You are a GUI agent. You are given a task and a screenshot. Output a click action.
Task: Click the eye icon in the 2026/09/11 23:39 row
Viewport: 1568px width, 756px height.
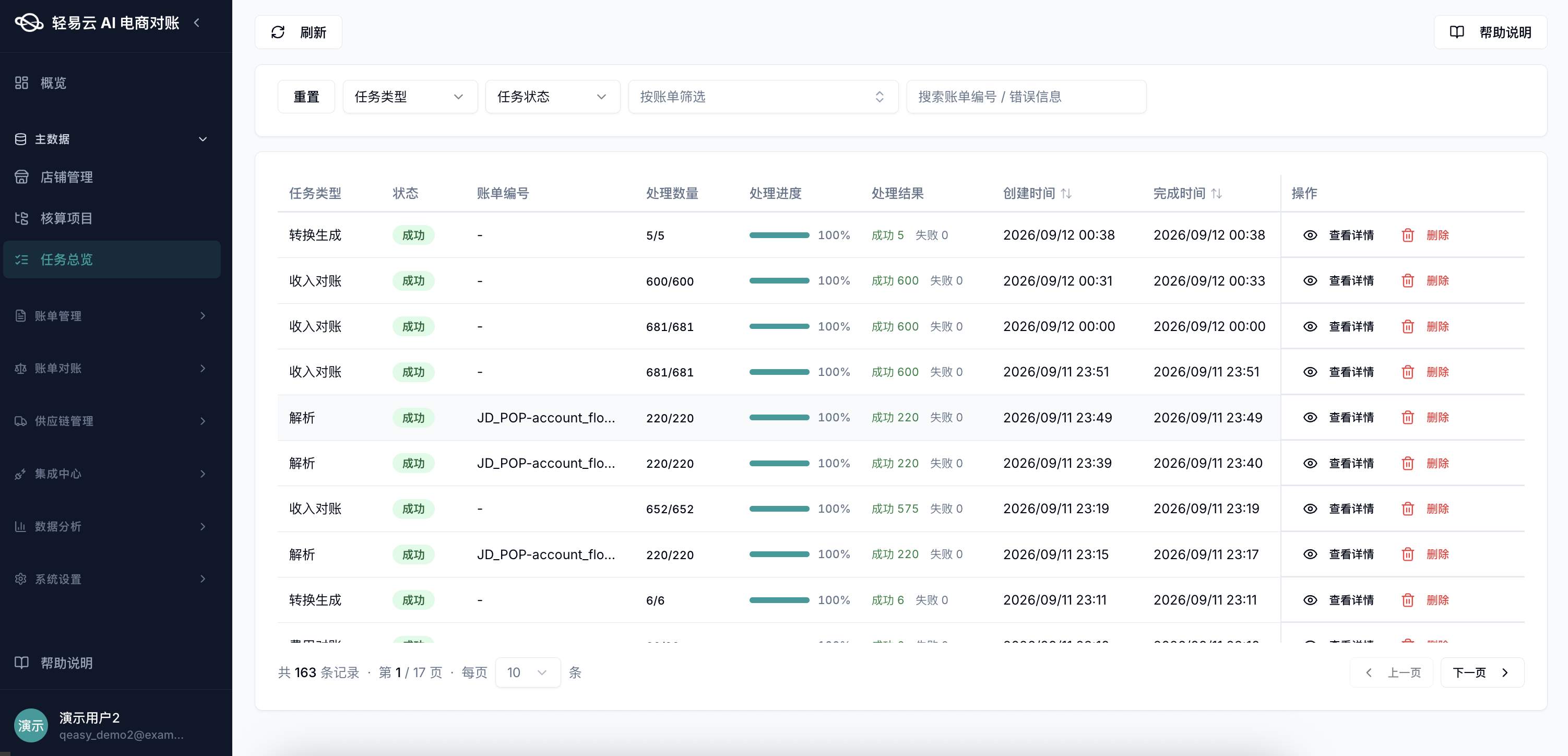[x=1310, y=463]
